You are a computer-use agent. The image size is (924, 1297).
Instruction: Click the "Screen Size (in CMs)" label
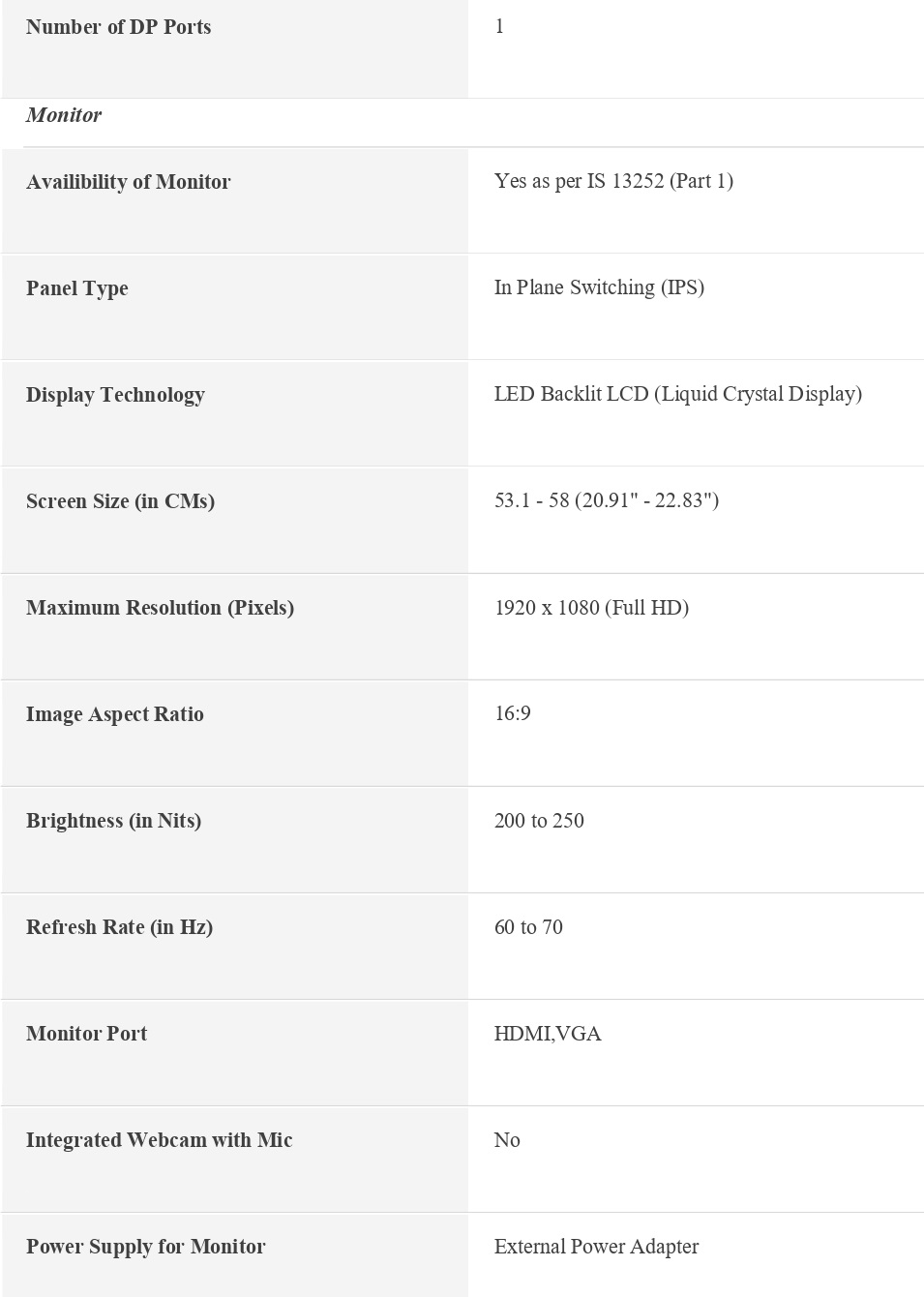120,501
